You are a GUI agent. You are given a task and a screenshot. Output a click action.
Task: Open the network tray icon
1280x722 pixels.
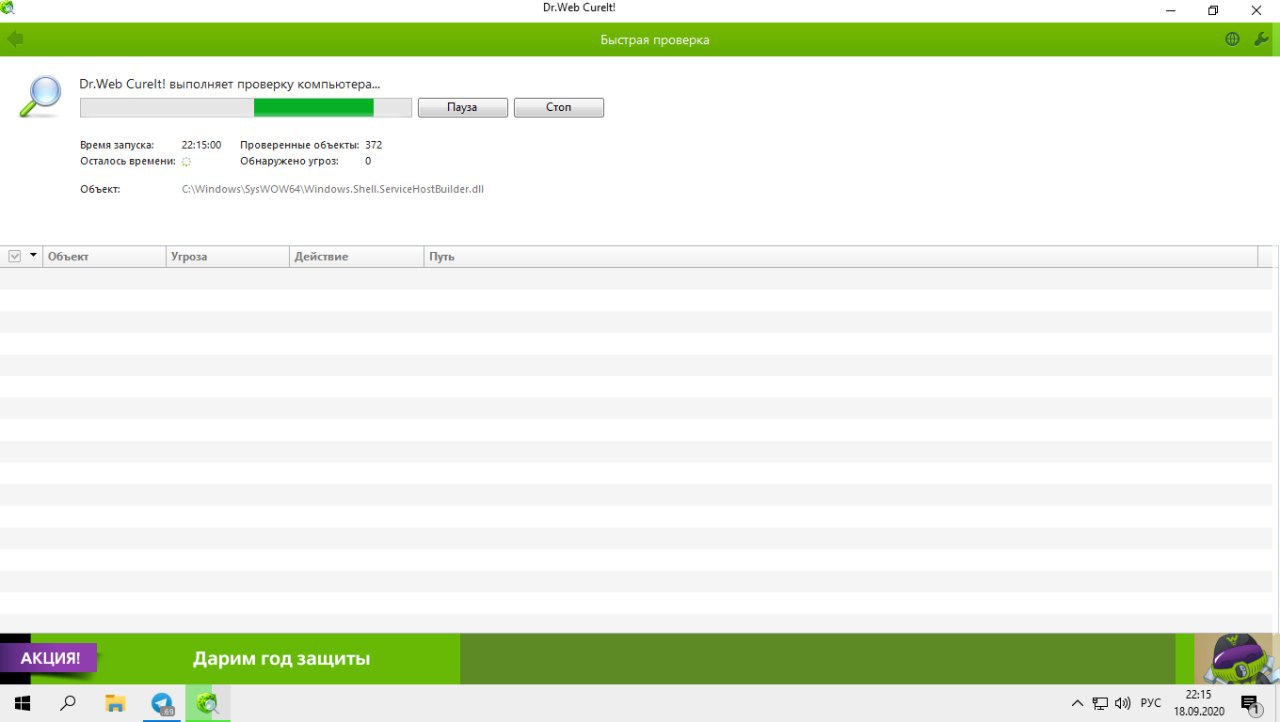1100,703
